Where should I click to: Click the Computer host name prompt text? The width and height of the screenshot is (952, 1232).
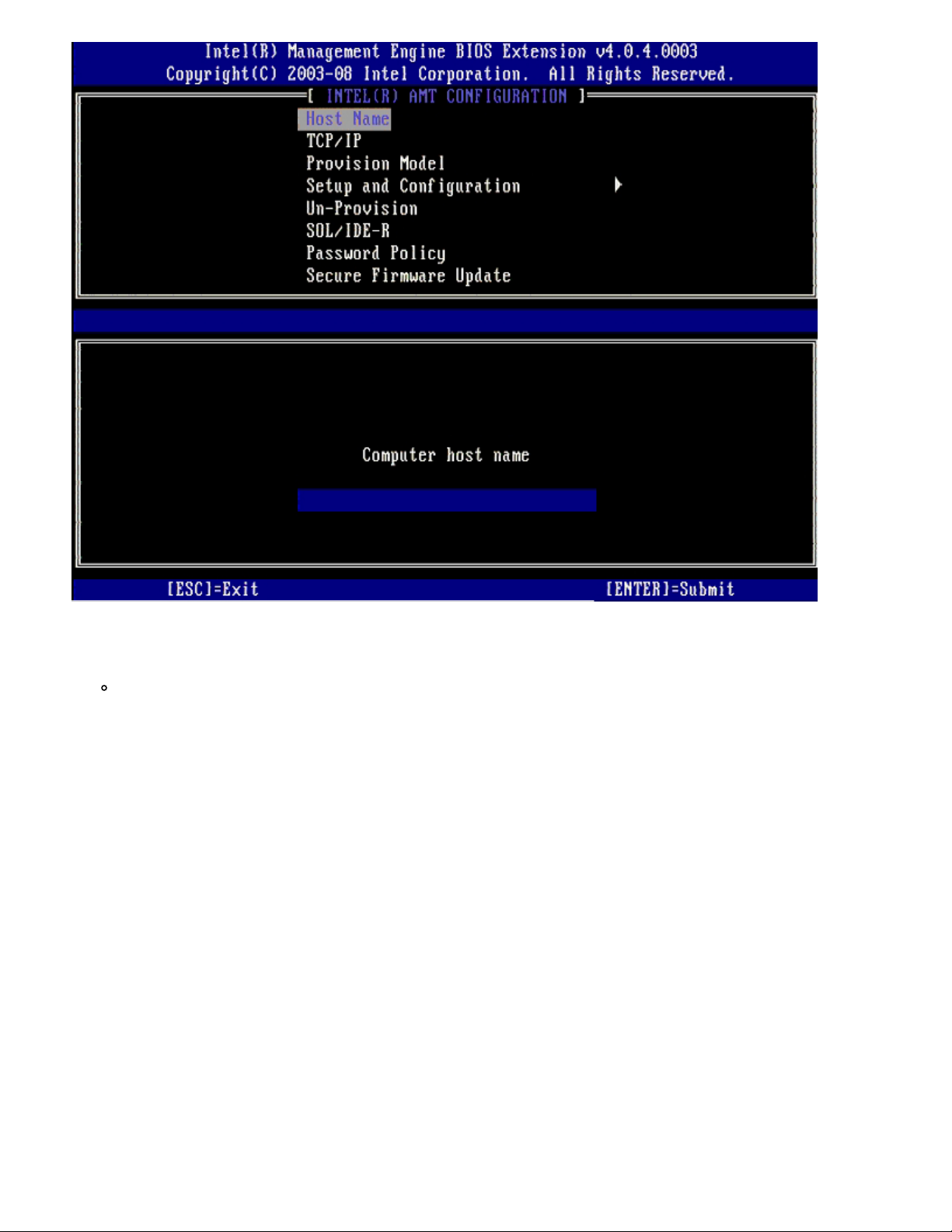pos(445,455)
